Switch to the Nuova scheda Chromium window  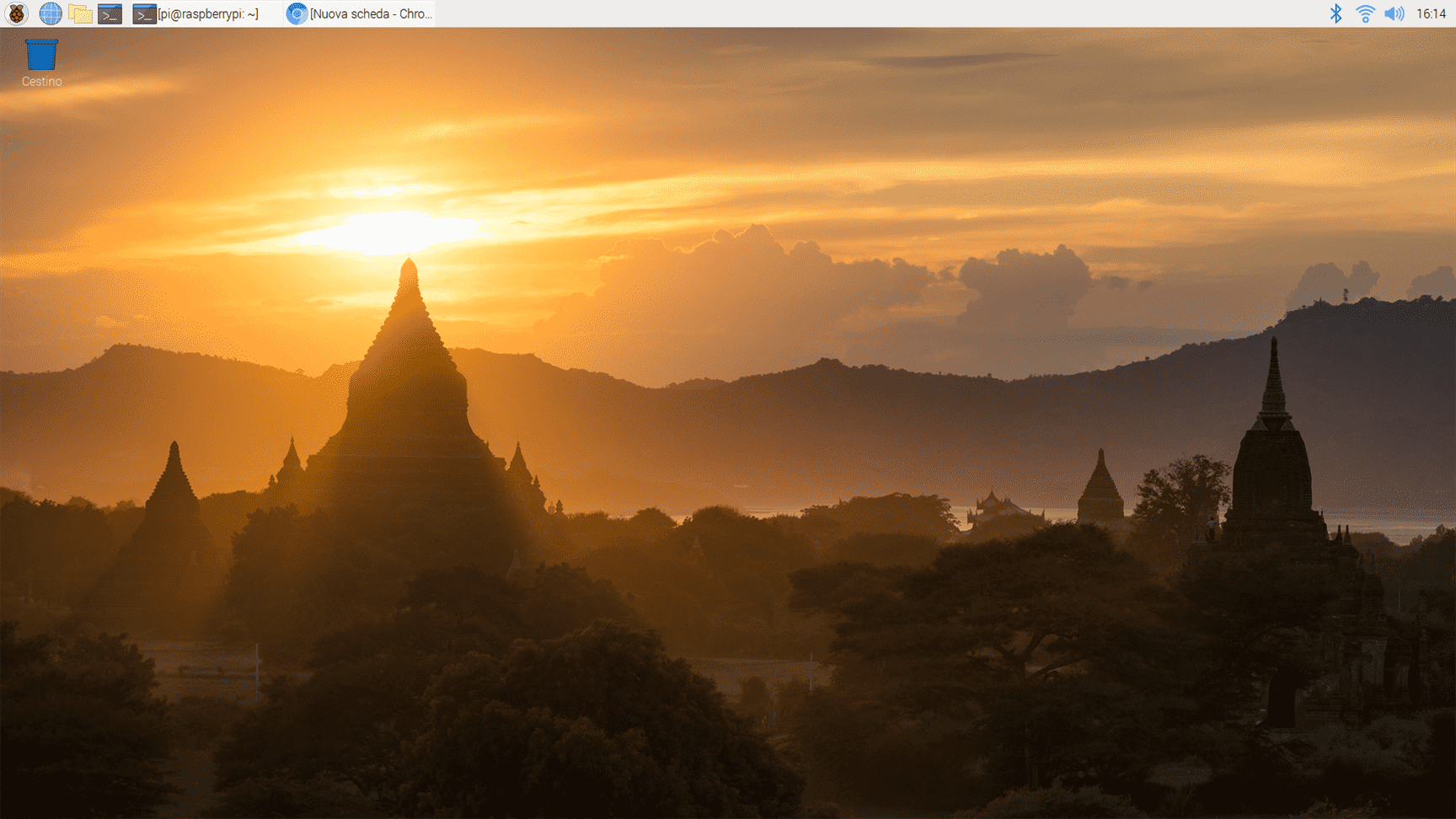coord(371,13)
